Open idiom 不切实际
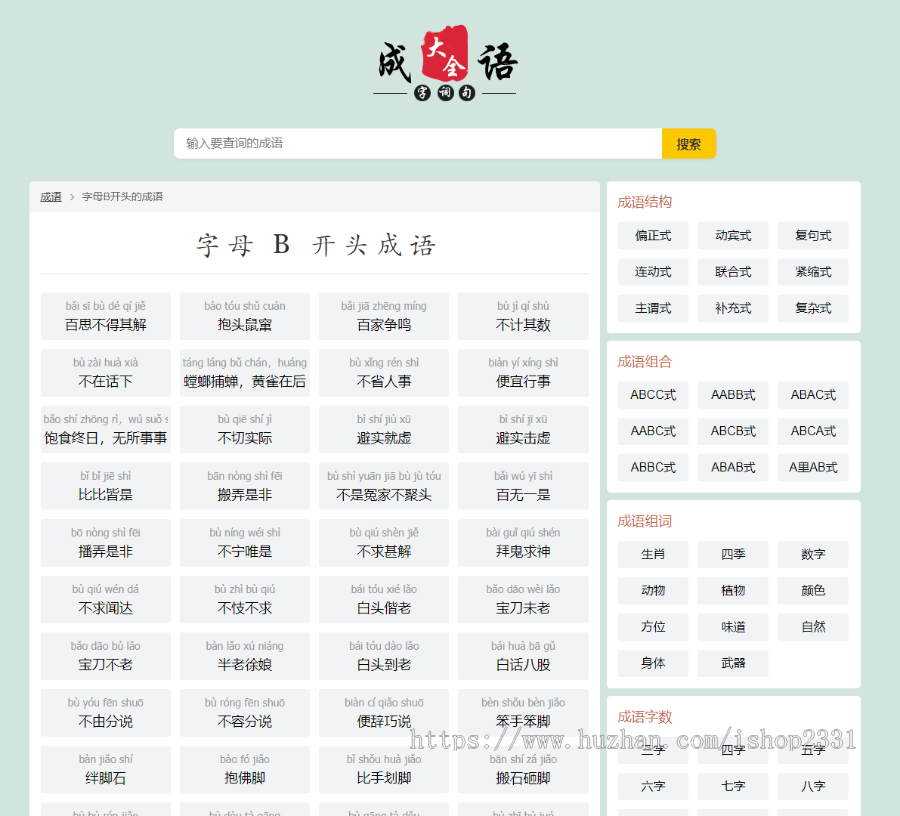Screen dimensions: 900x816 [245, 430]
